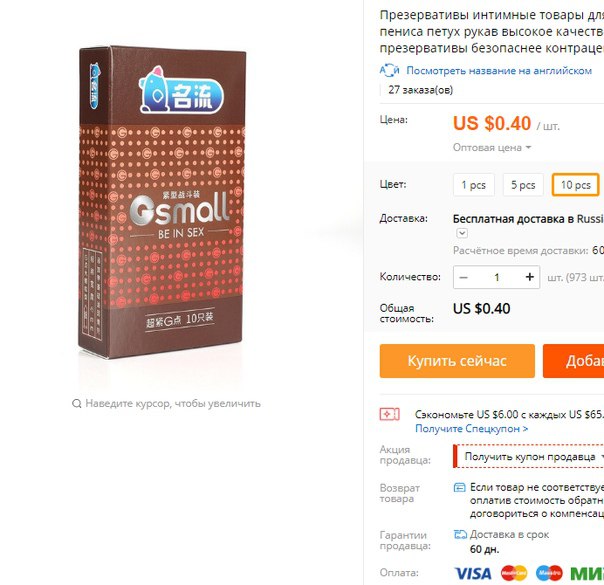
Task: Click the red coupon ticket icon
Action: 389,414
